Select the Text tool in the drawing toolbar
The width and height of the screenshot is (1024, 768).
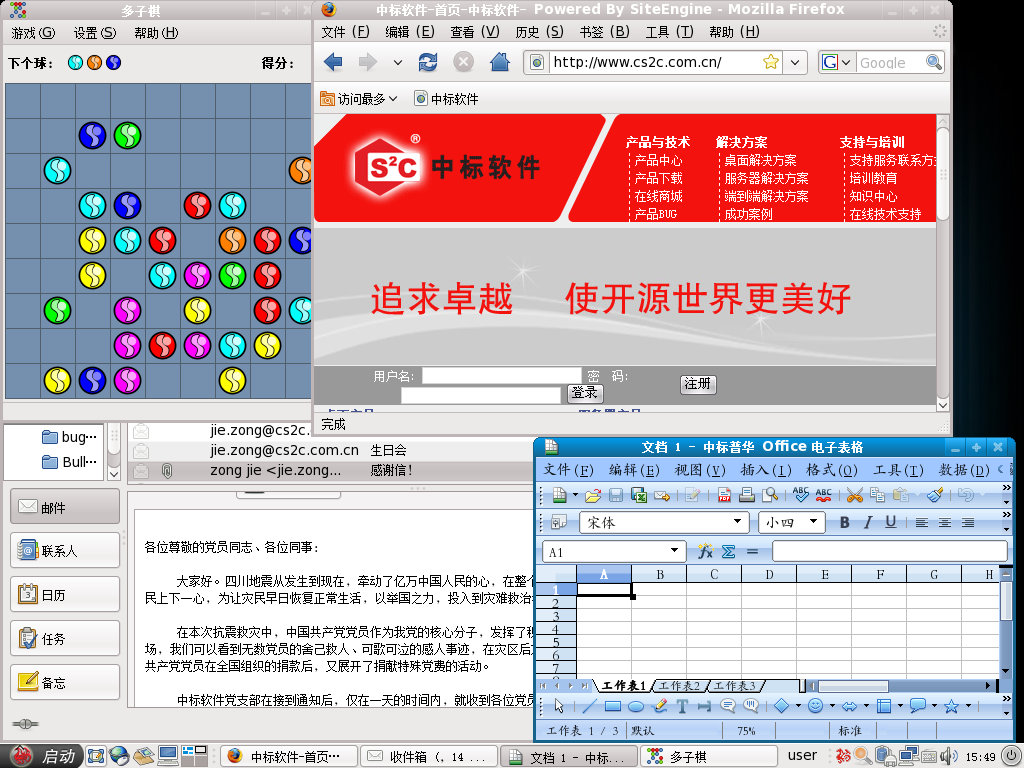(682, 707)
